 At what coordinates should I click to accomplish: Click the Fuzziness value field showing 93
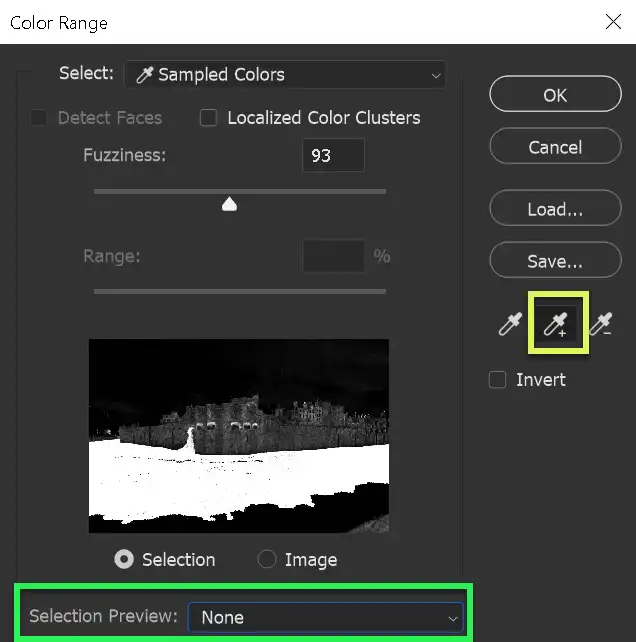click(x=333, y=156)
